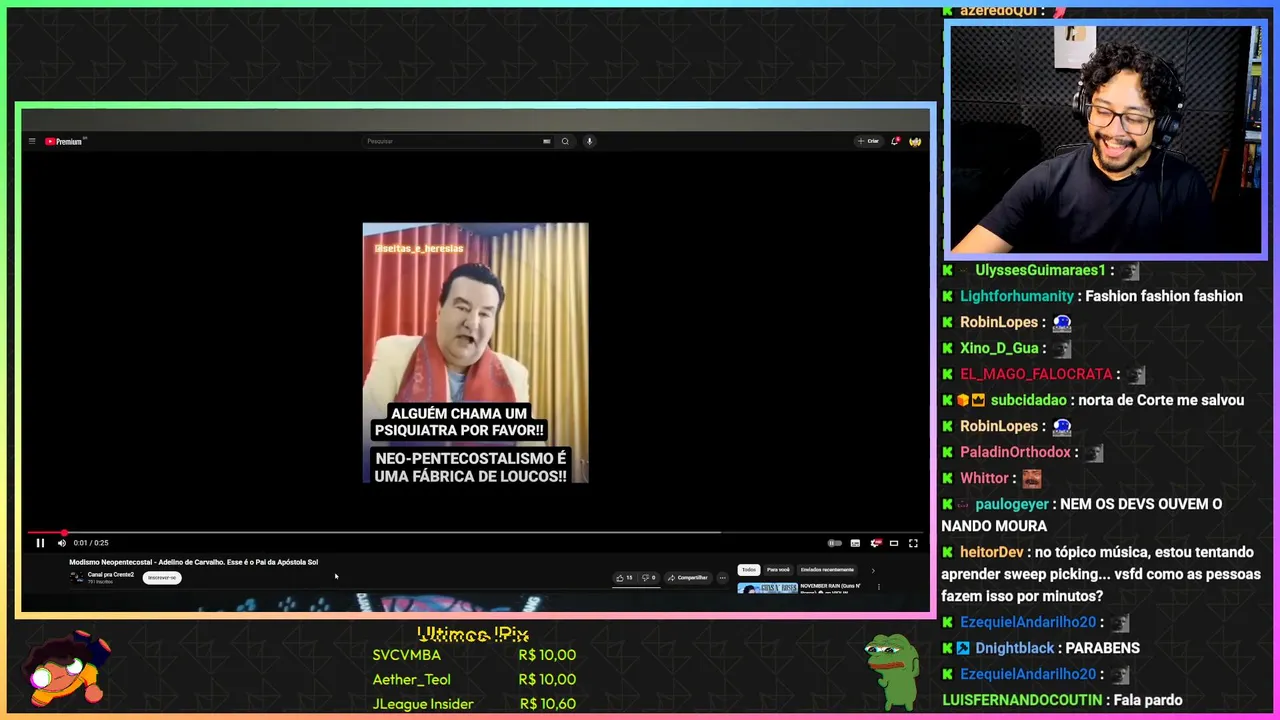Click username PaladinOrthodox in chat
This screenshot has width=1280, height=720.
click(x=1015, y=452)
